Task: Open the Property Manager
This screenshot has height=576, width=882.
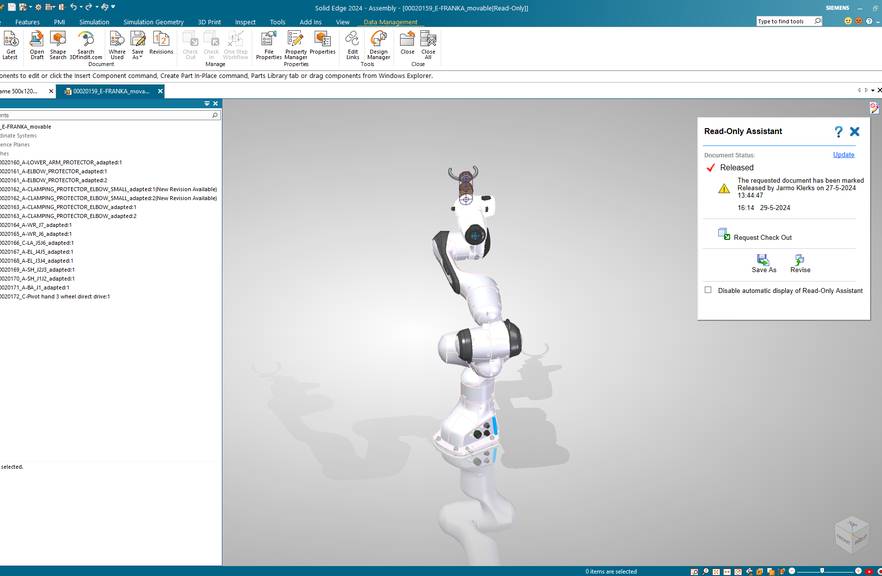Action: 297,42
